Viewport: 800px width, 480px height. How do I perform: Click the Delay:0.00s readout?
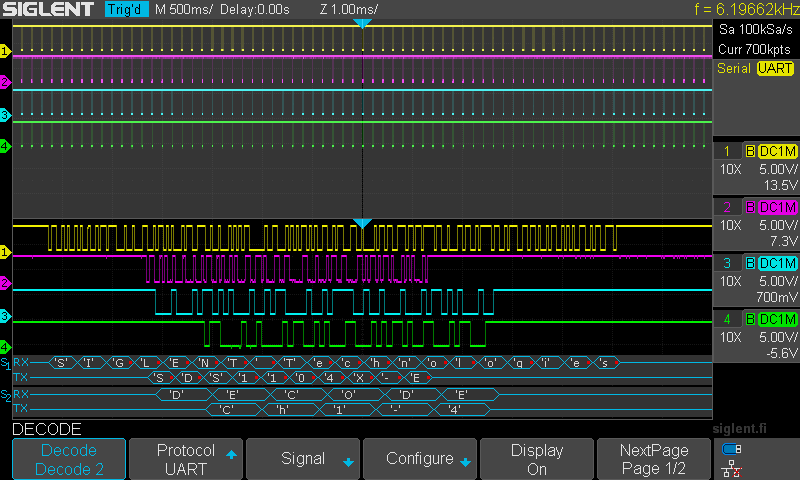tap(255, 9)
